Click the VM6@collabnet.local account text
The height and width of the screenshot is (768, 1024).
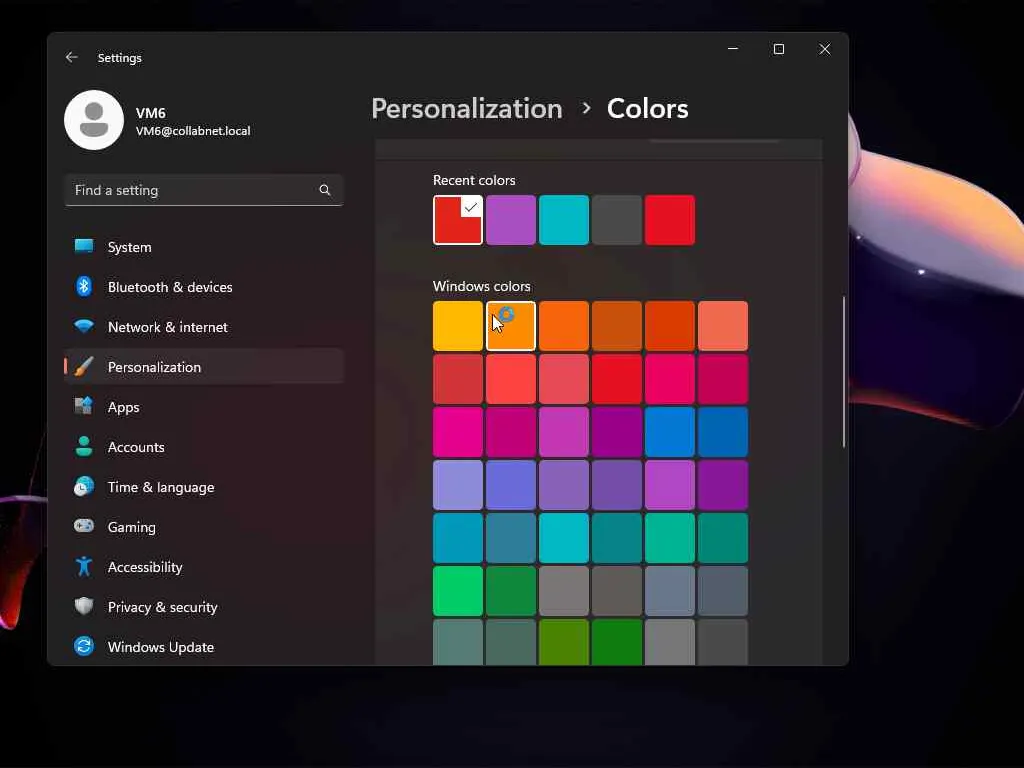(x=193, y=131)
